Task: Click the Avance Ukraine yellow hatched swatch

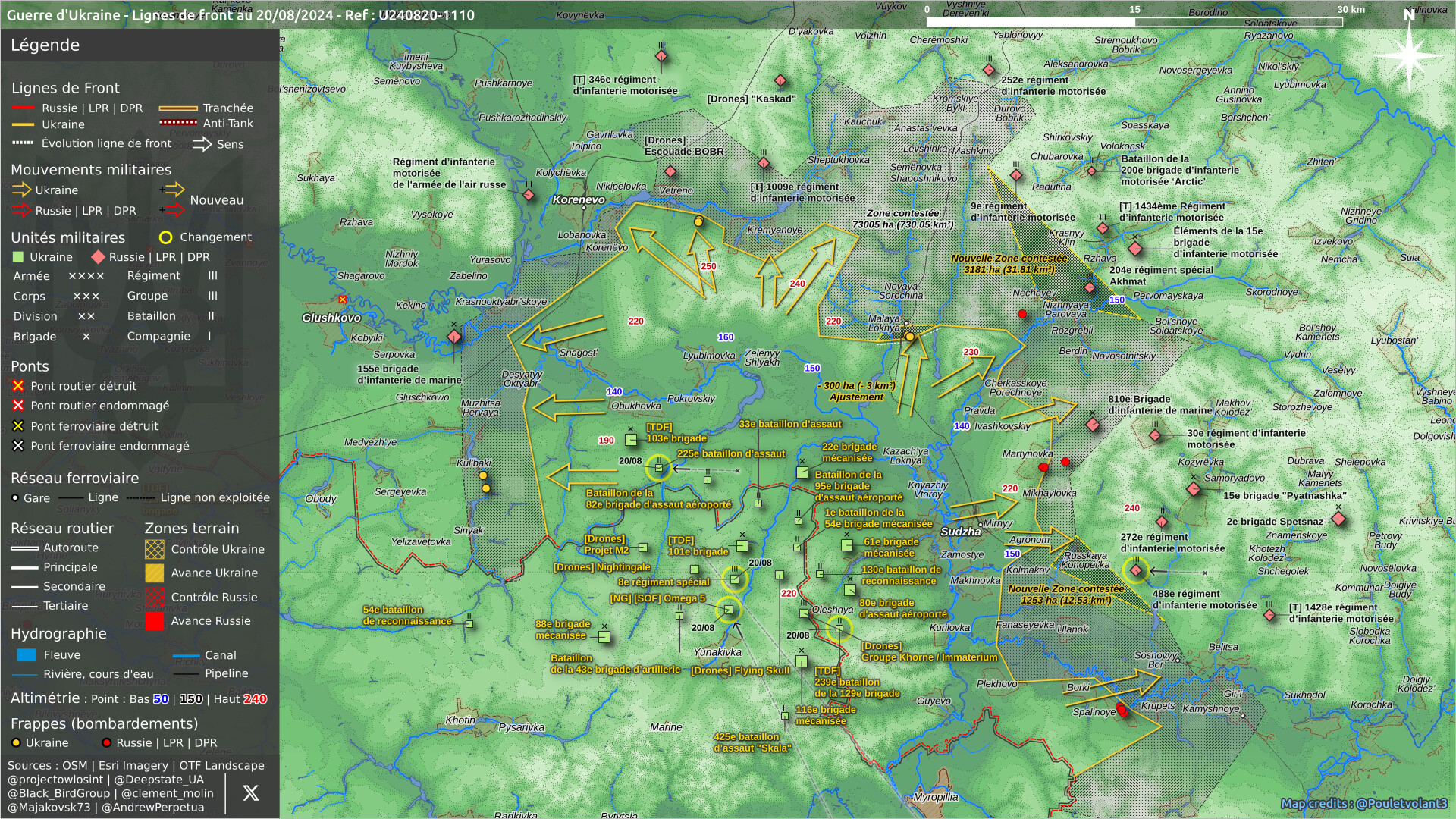Action: click(x=155, y=573)
